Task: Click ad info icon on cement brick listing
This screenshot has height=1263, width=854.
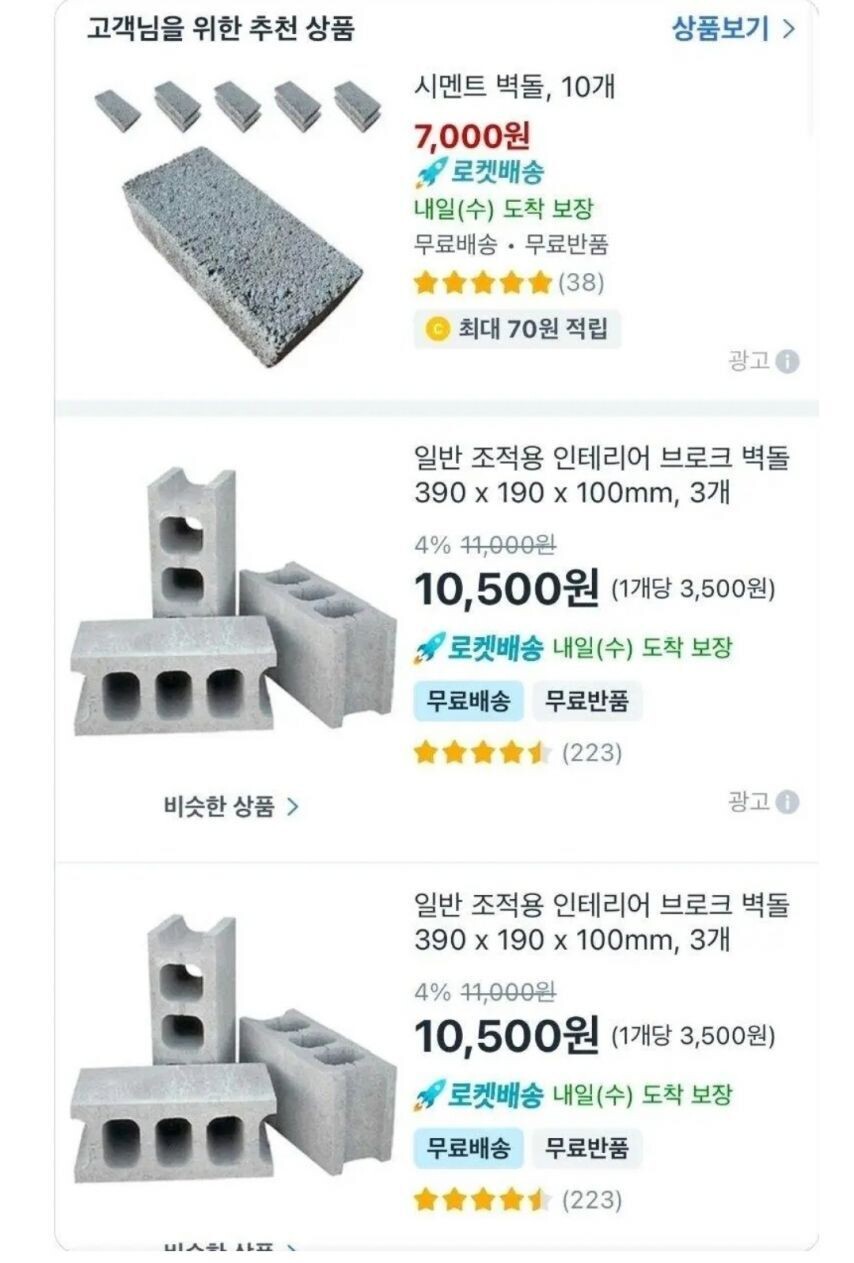Action: pyautogui.click(x=788, y=362)
